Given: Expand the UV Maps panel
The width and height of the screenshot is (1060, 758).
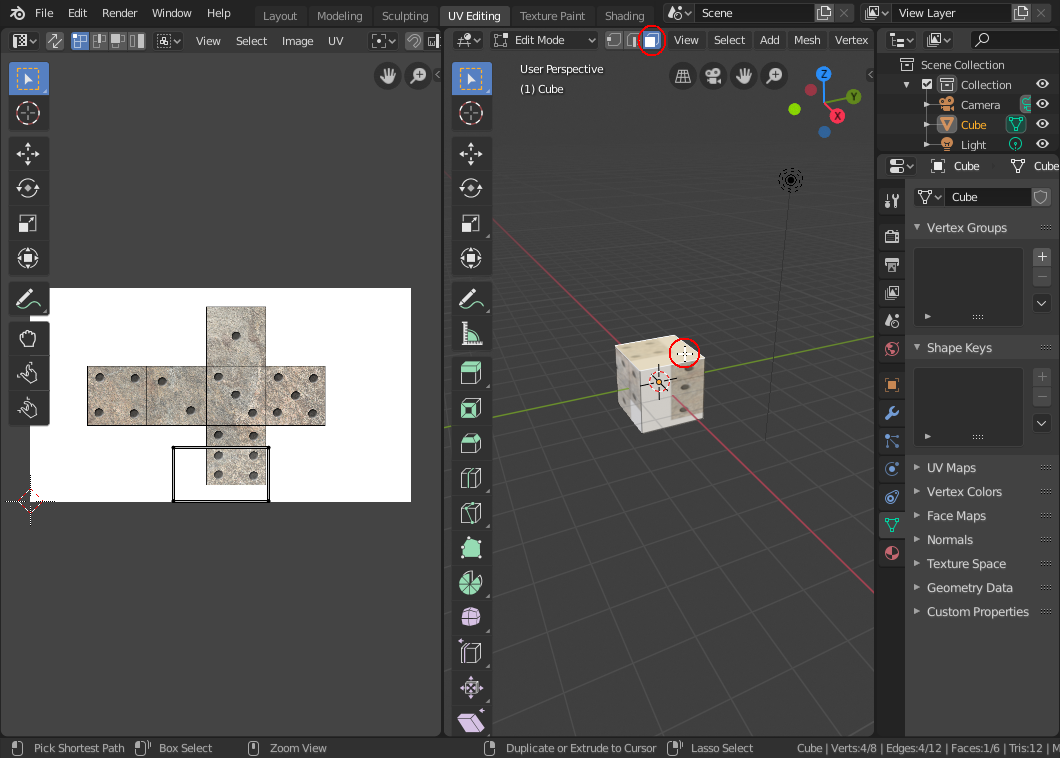Looking at the screenshot, I should click(951, 468).
